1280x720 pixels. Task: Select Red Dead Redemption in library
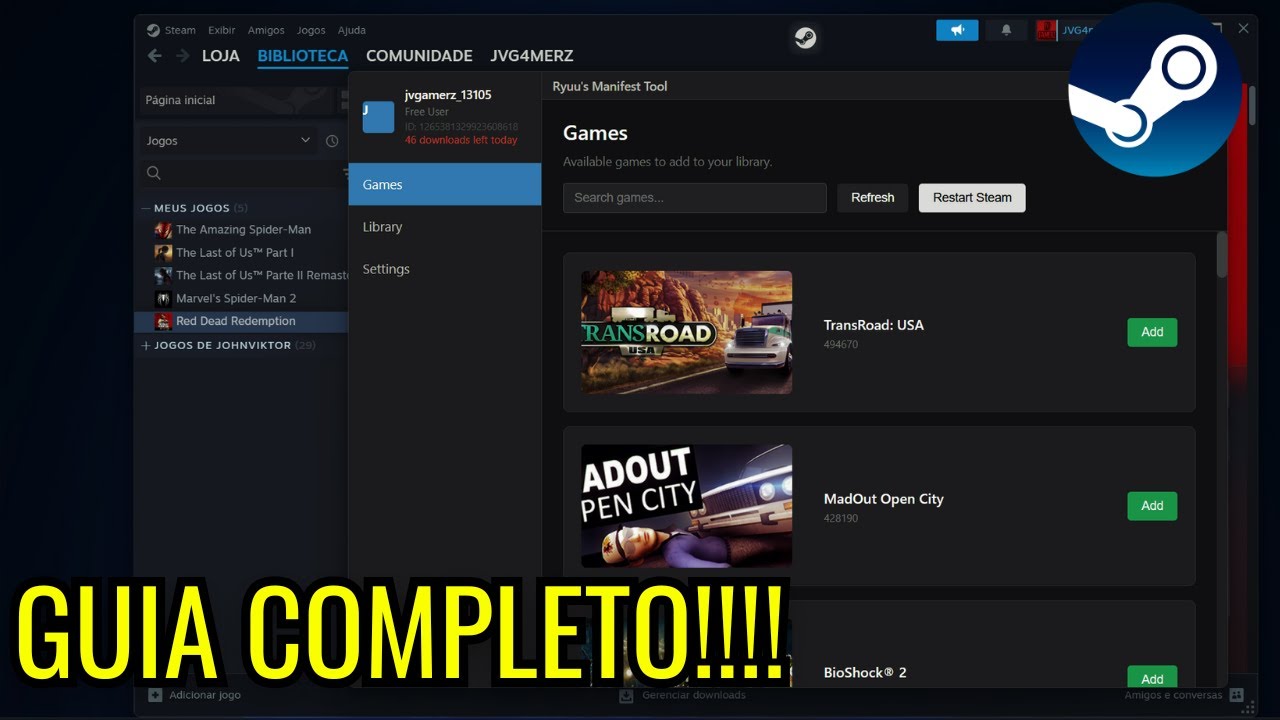[x=241, y=321]
